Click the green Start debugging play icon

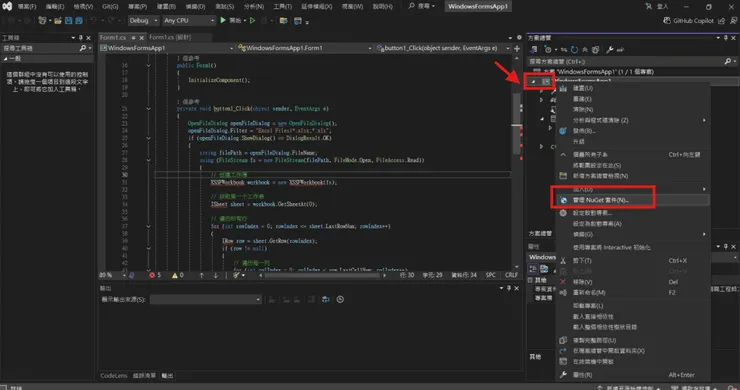(223, 20)
